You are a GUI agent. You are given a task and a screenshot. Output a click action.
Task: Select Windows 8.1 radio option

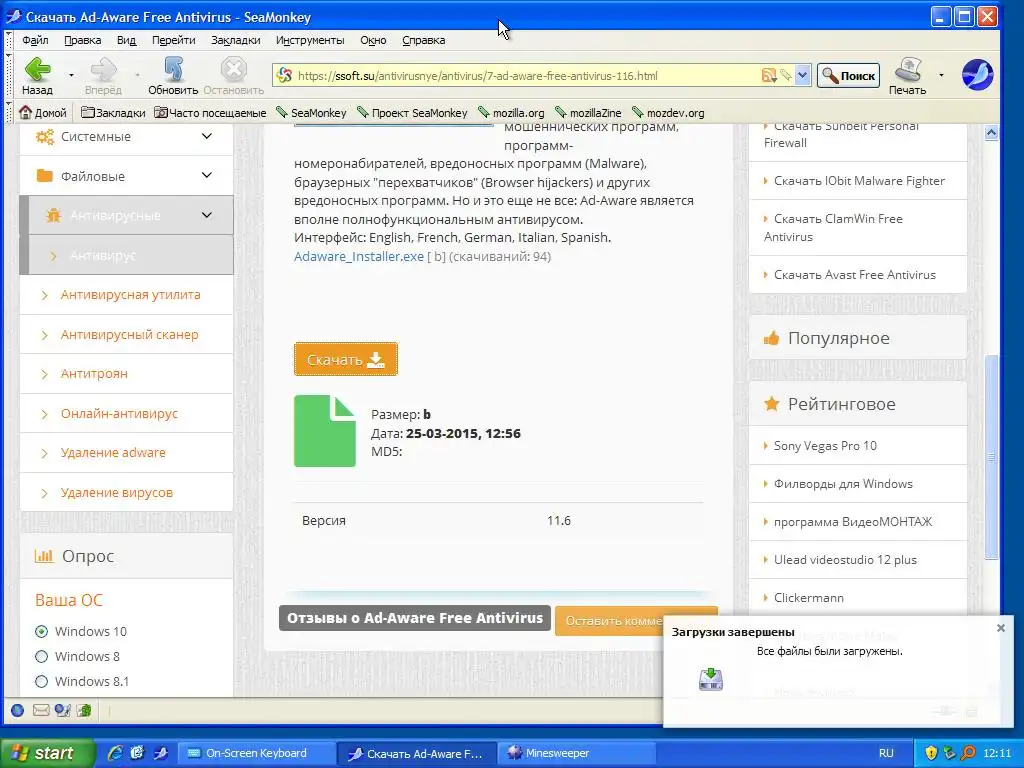41,682
